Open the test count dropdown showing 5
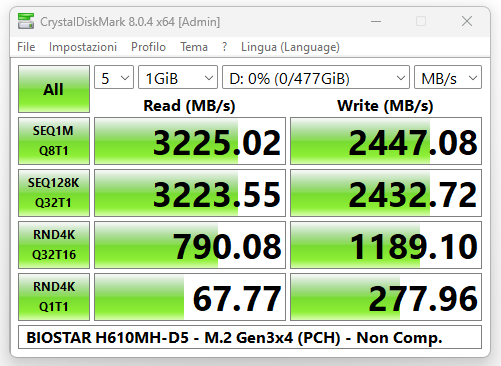 pos(114,77)
